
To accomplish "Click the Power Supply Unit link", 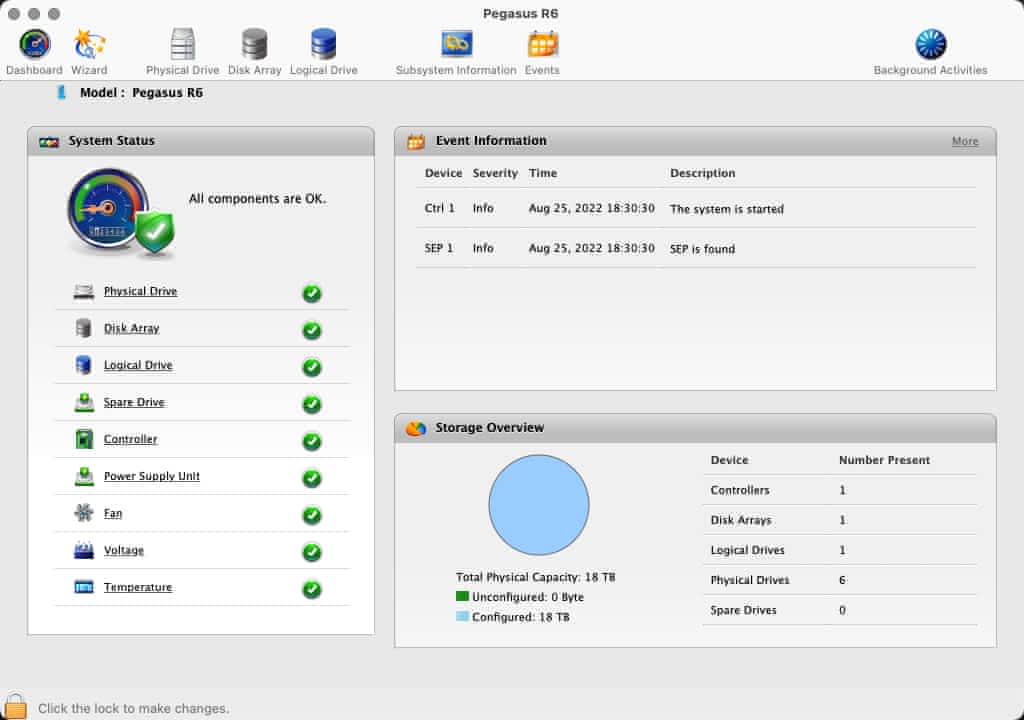I will pyautogui.click(x=151, y=477).
